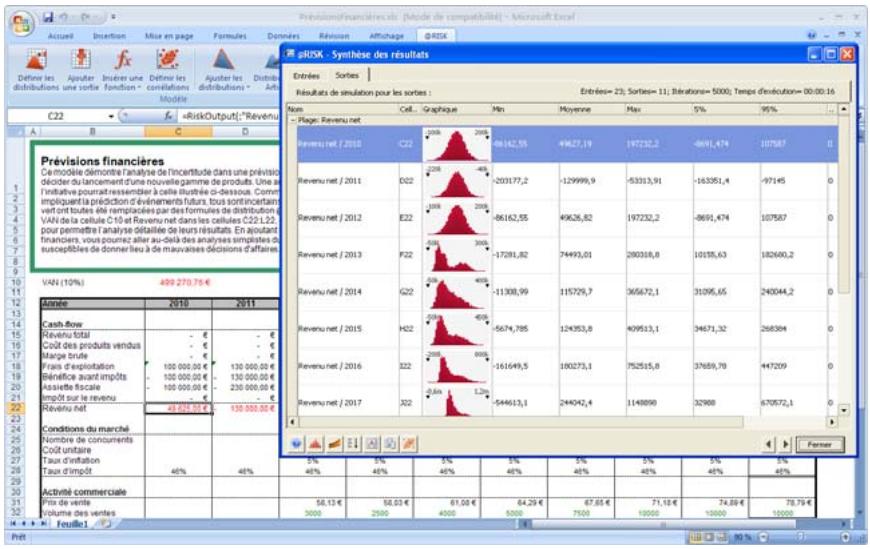Select the Feuille1 sheet tab
This screenshot has width=870, height=549.
(72, 523)
